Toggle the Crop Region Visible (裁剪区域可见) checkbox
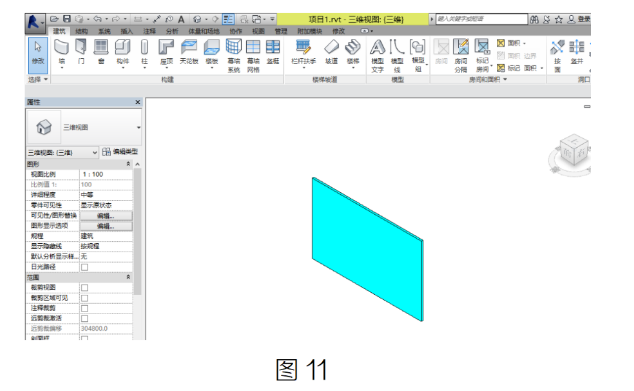Viewport: 634px width, 391px height. pyautogui.click(x=85, y=298)
